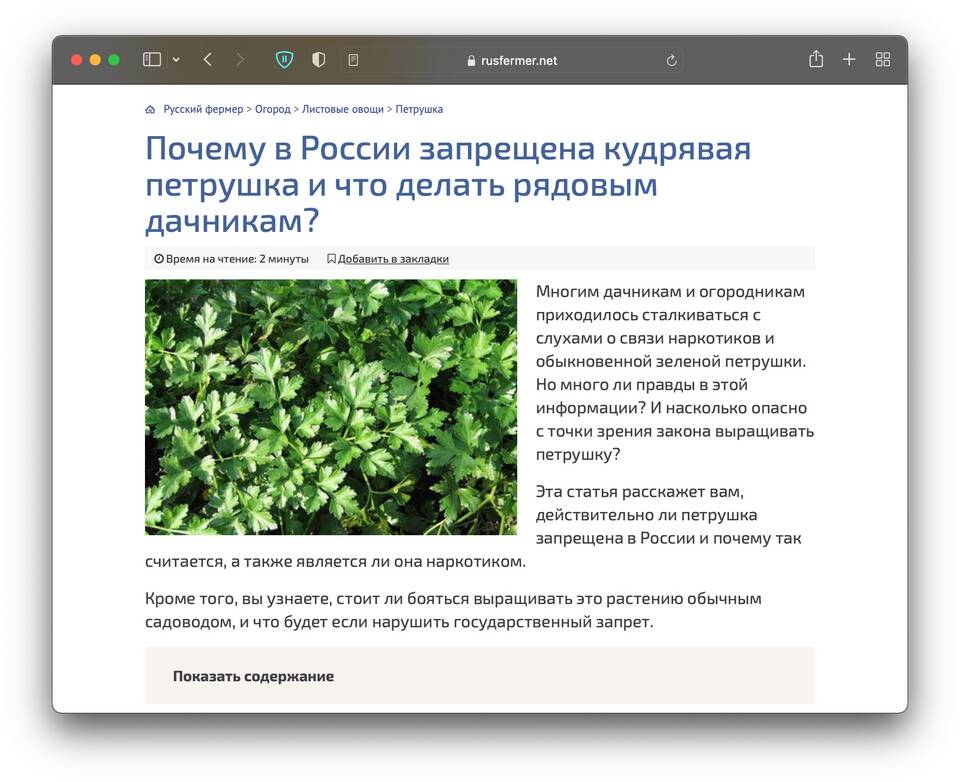Go back to the previous page
Image resolution: width=960 pixels, height=782 pixels.
pos(208,60)
